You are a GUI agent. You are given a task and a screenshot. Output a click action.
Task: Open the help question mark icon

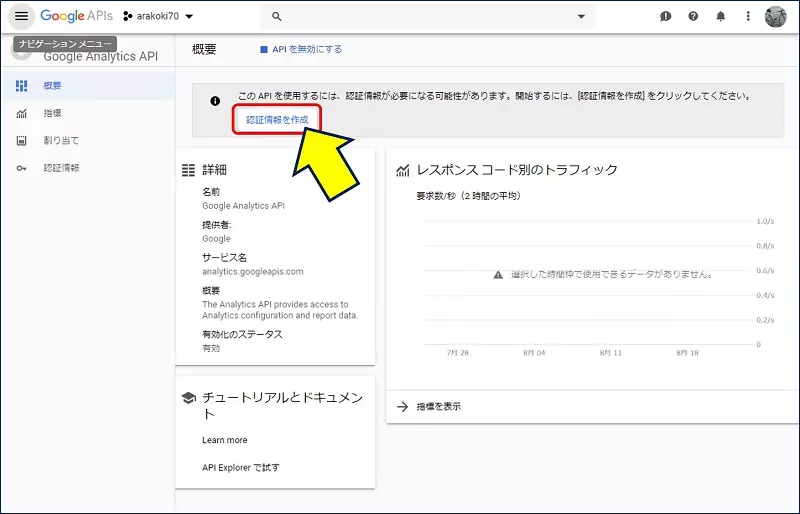(693, 16)
